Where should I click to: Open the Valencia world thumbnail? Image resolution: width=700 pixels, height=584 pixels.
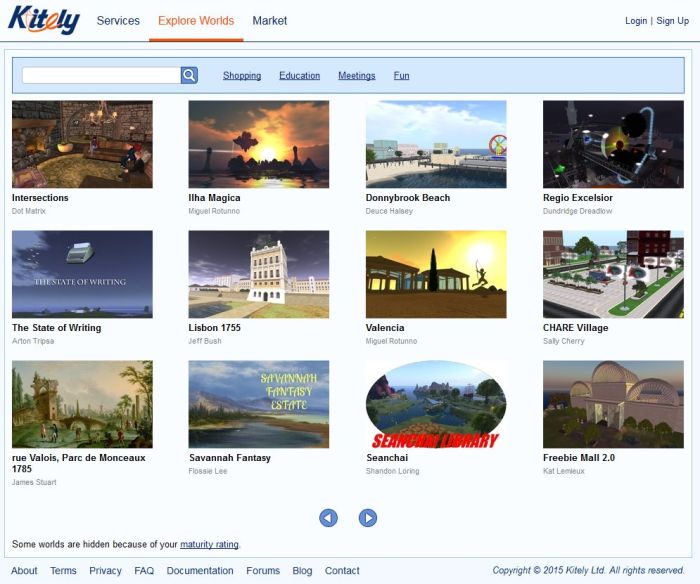pos(436,274)
